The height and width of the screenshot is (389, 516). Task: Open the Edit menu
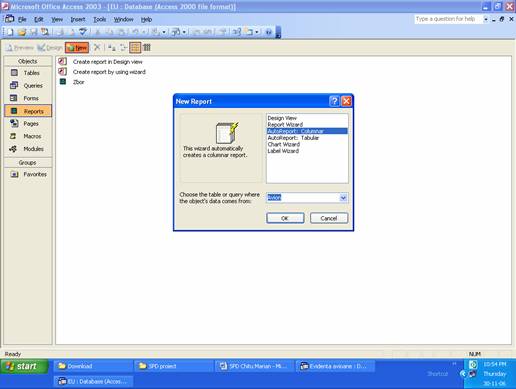click(x=39, y=19)
